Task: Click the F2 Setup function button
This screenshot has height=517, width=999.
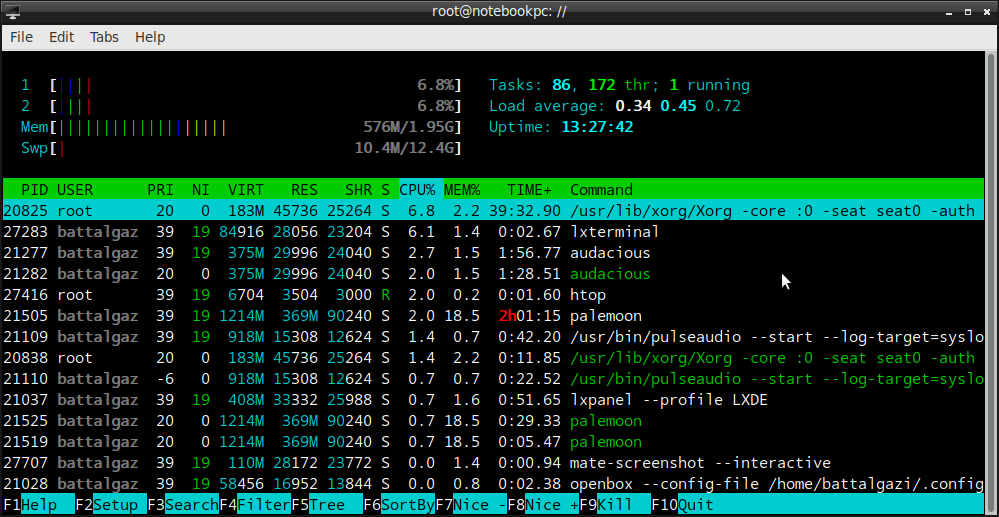Action: tap(111, 505)
